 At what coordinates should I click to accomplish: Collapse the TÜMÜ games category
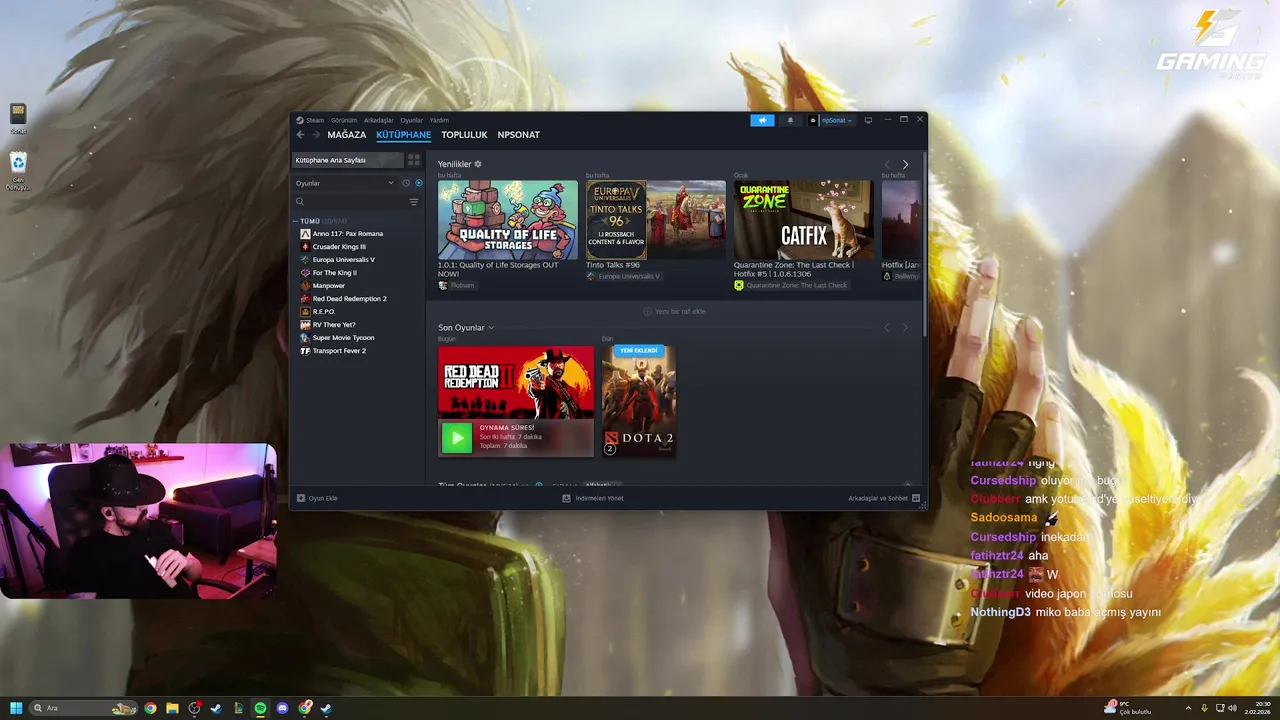[x=296, y=221]
